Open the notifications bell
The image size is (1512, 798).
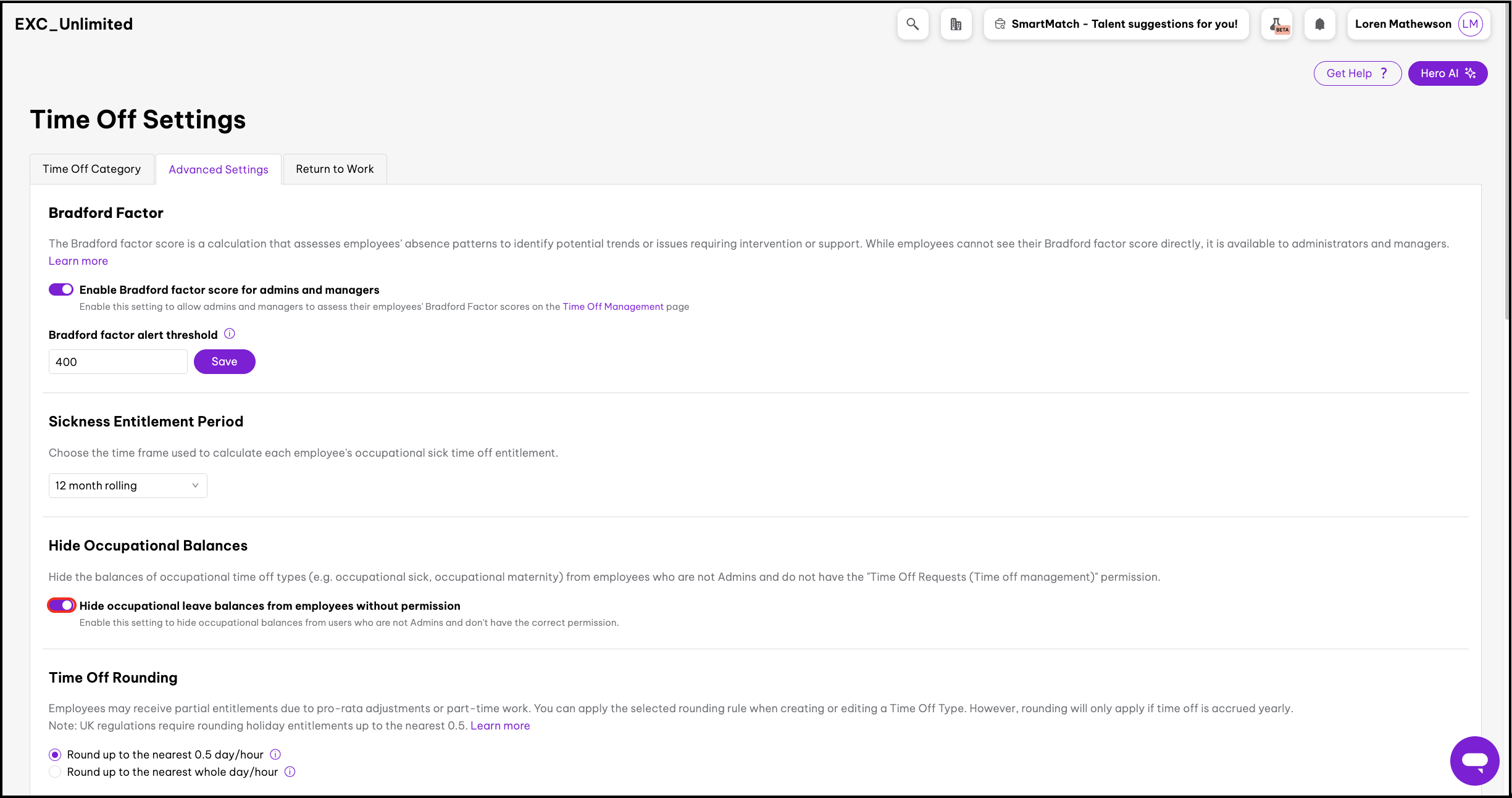pos(1319,24)
